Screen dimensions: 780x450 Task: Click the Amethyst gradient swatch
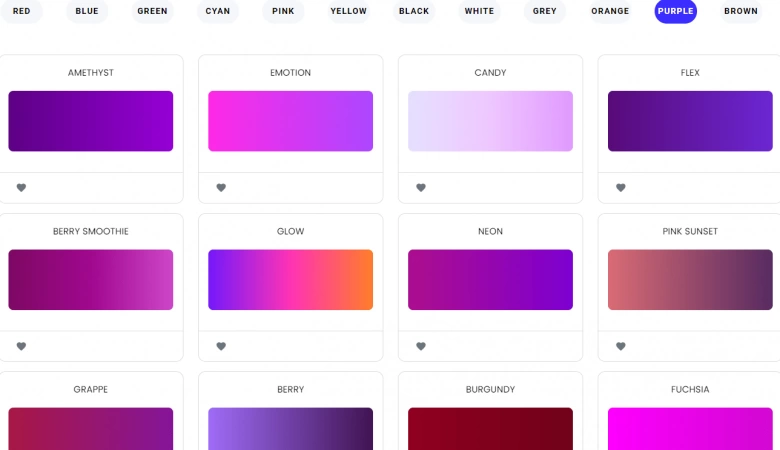(x=91, y=121)
